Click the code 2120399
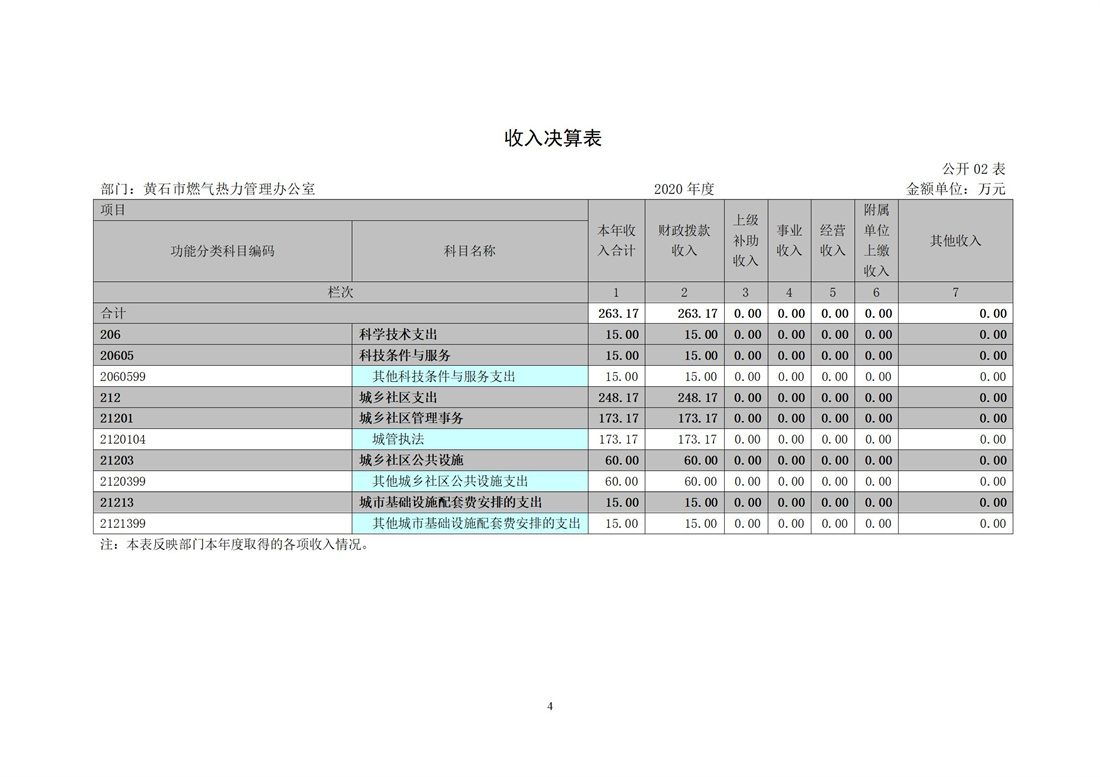1100x777 pixels. pos(123,482)
